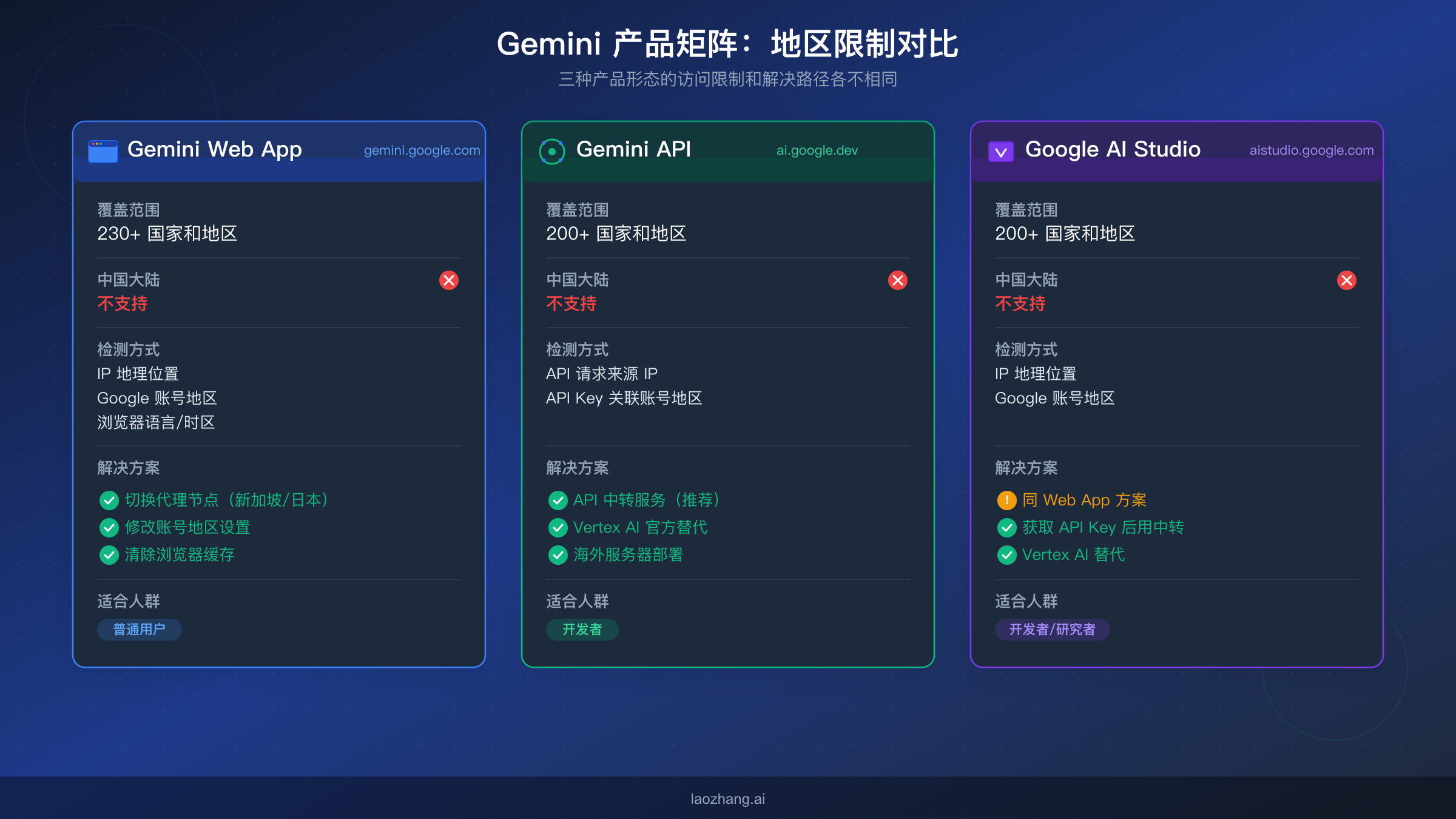Click the 普通用户 badge
Screen dimensions: 1456x819
point(139,629)
